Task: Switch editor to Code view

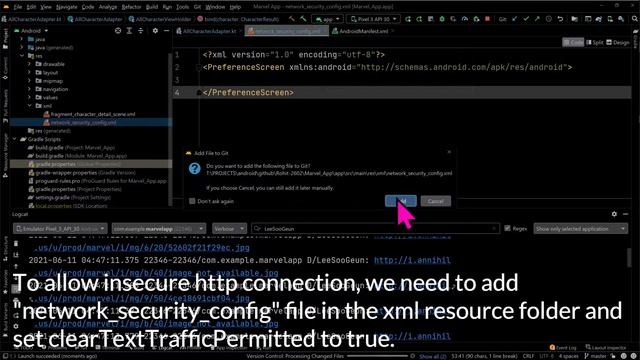Action: click(x=573, y=42)
